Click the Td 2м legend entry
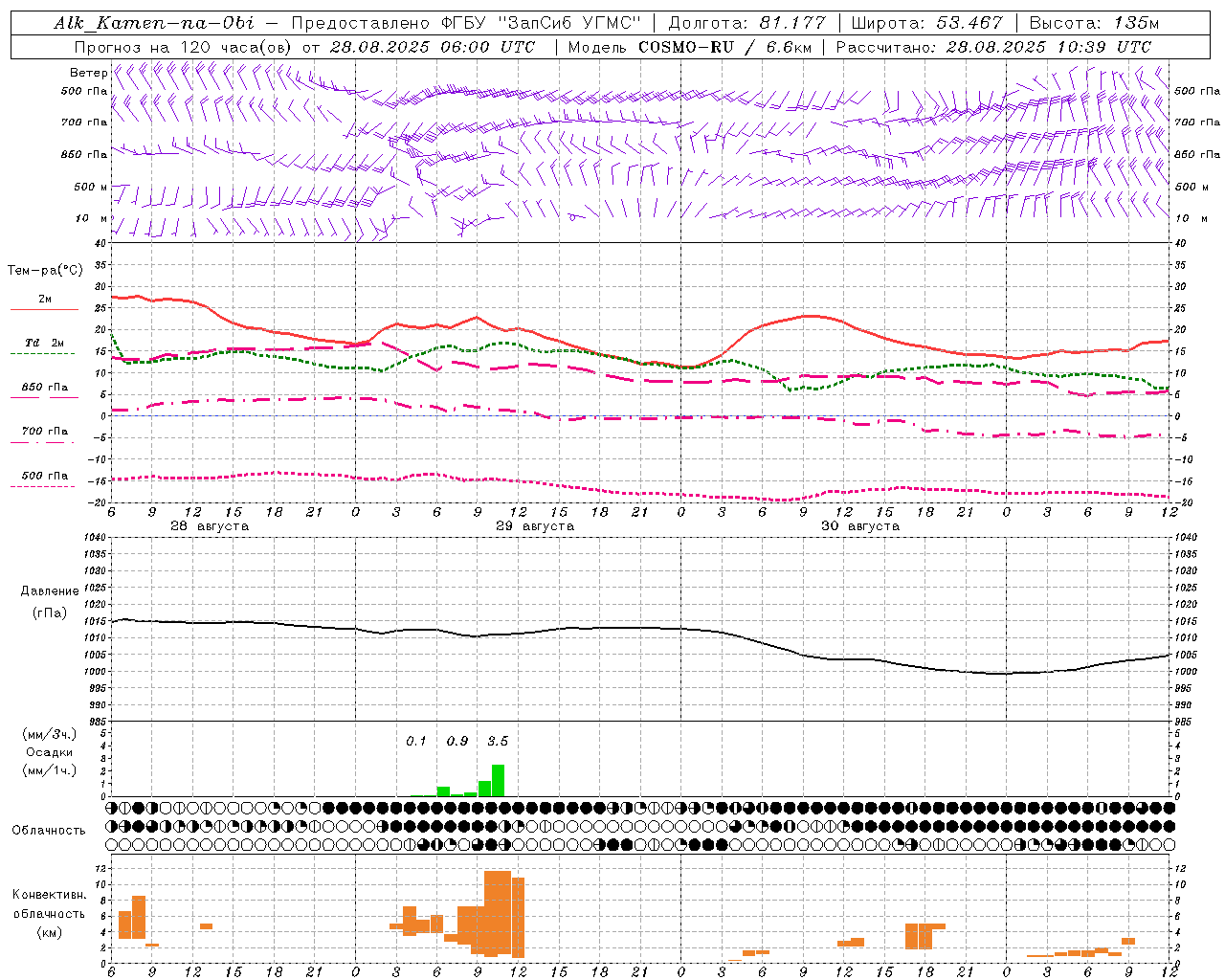The height and width of the screenshot is (980, 1225). (x=44, y=343)
